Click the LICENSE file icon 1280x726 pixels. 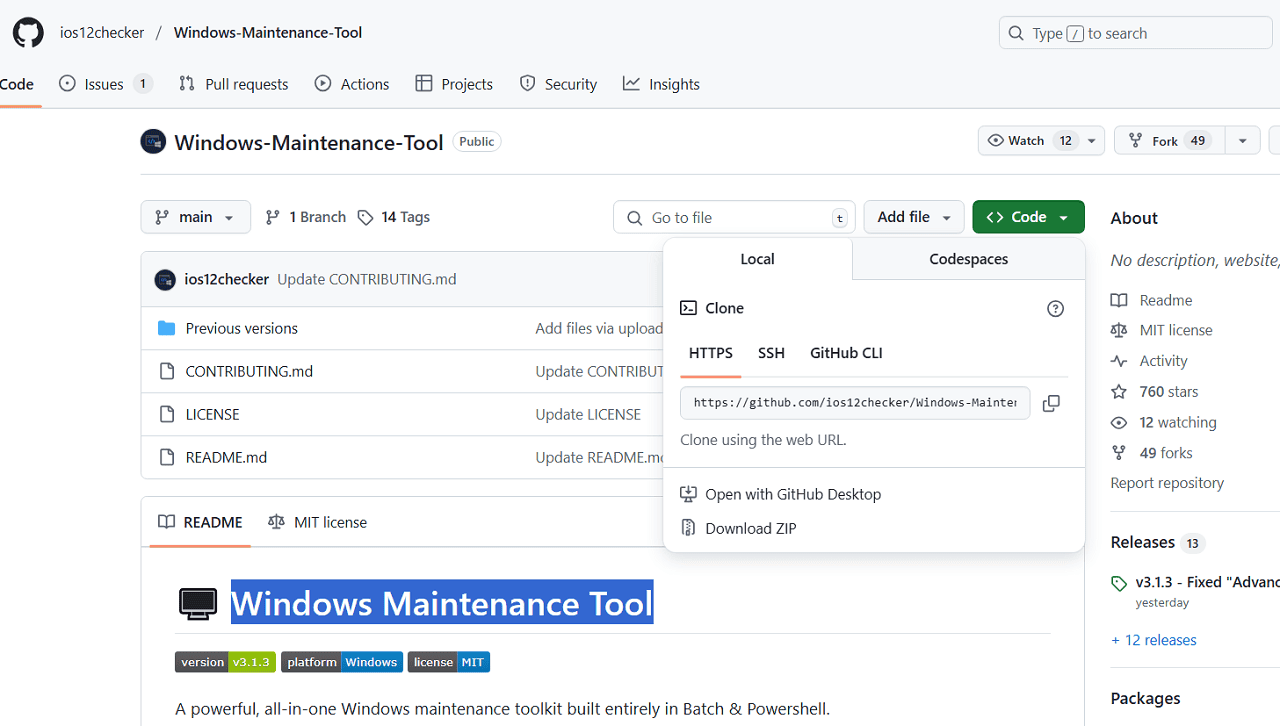[x=167, y=414]
